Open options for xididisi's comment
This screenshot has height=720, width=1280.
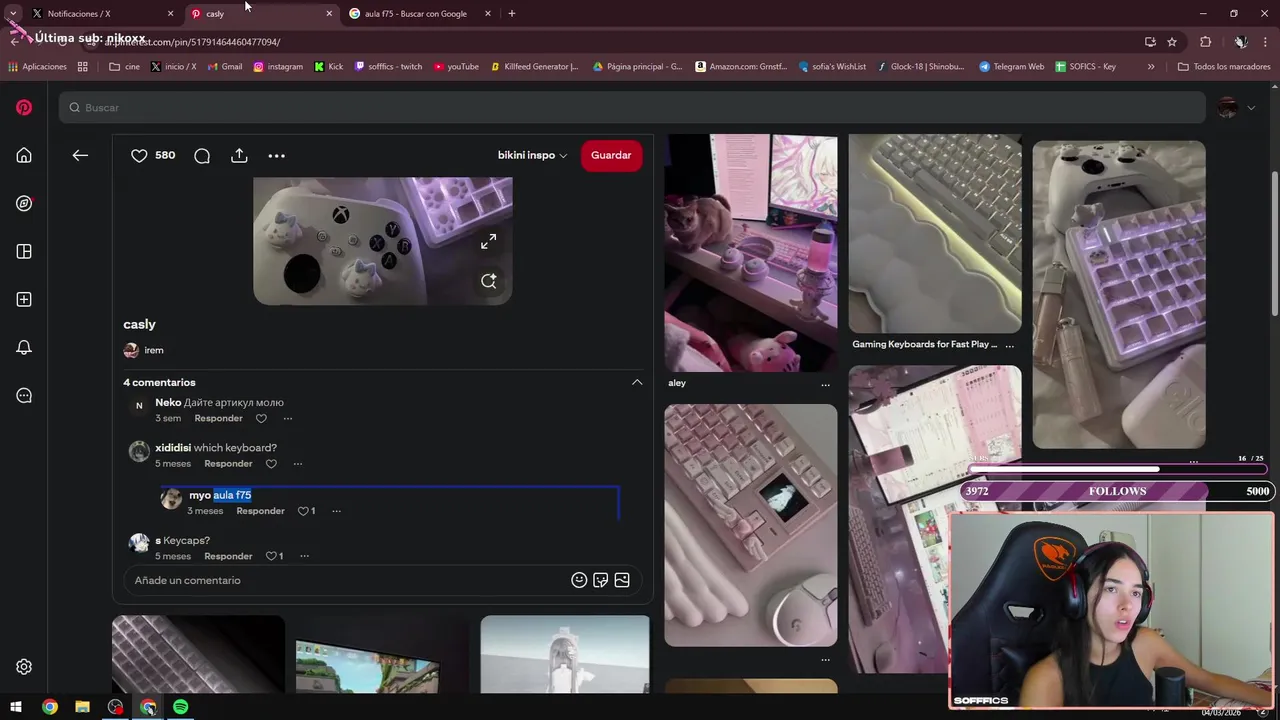point(297,464)
